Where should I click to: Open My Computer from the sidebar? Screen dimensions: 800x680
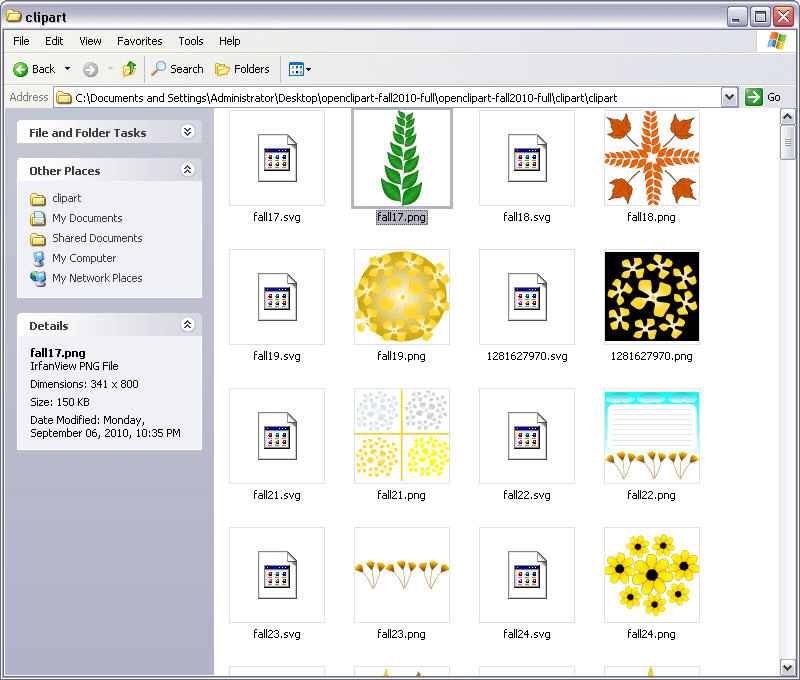coord(83,258)
